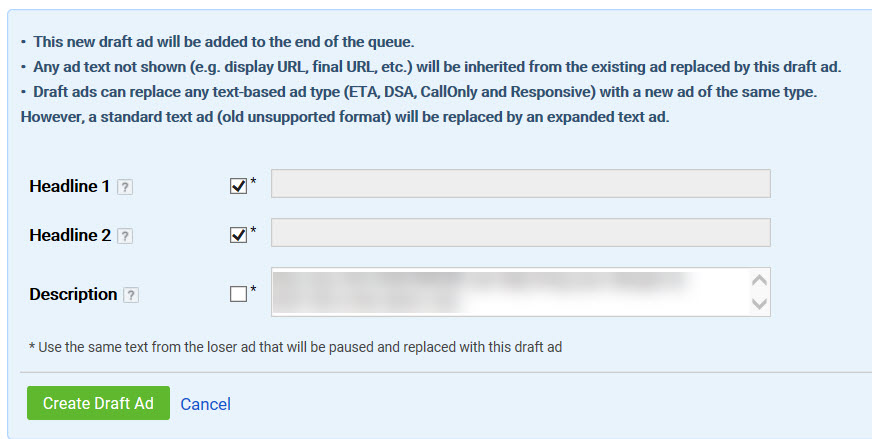Focus the Headline 1 text field
872x439 pixels.
(521, 184)
